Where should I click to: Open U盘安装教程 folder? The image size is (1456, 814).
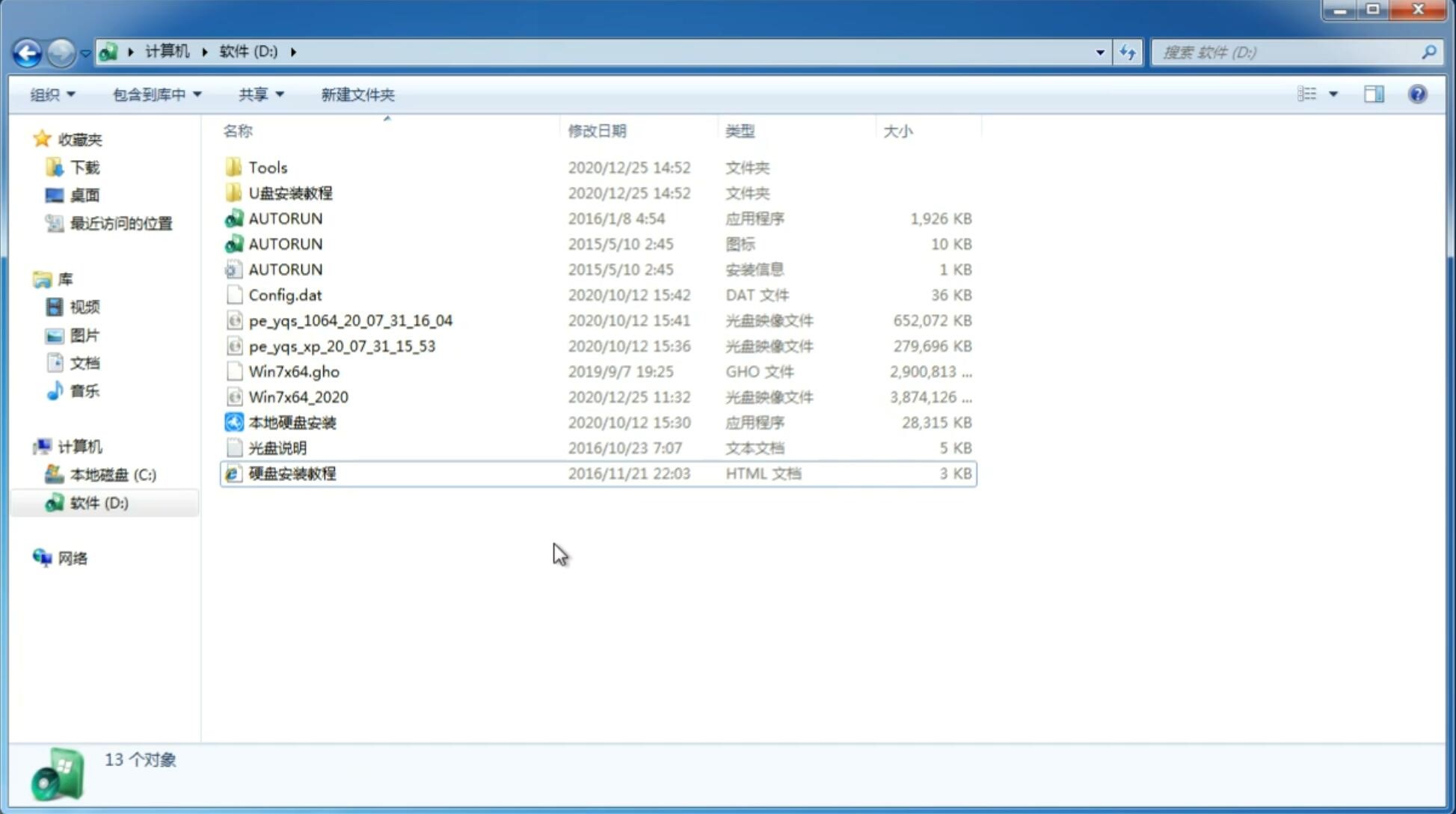pyautogui.click(x=291, y=192)
